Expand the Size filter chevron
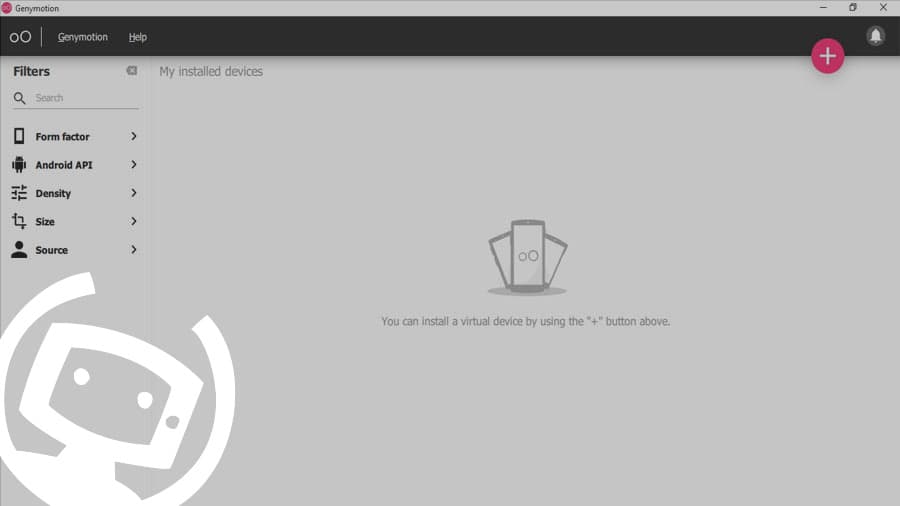 pos(134,221)
